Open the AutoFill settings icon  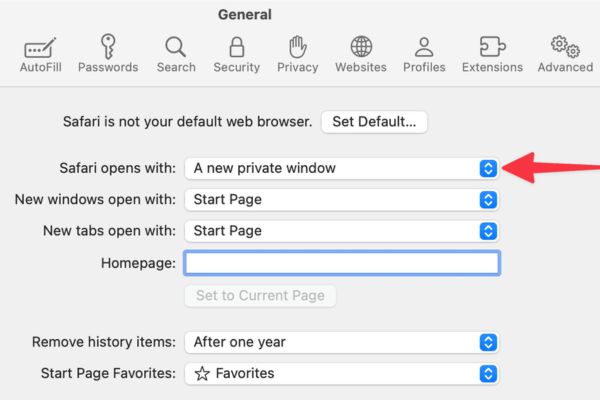[x=39, y=47]
